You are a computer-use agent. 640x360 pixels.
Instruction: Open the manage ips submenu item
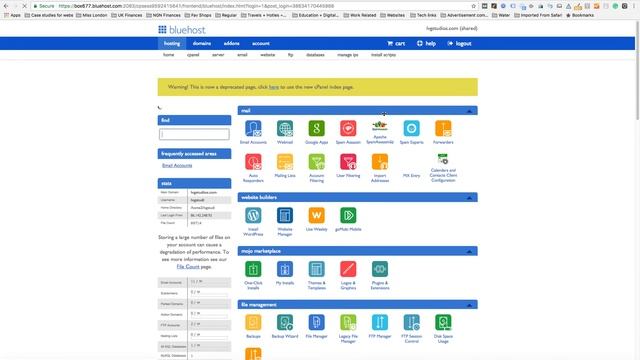348,55
